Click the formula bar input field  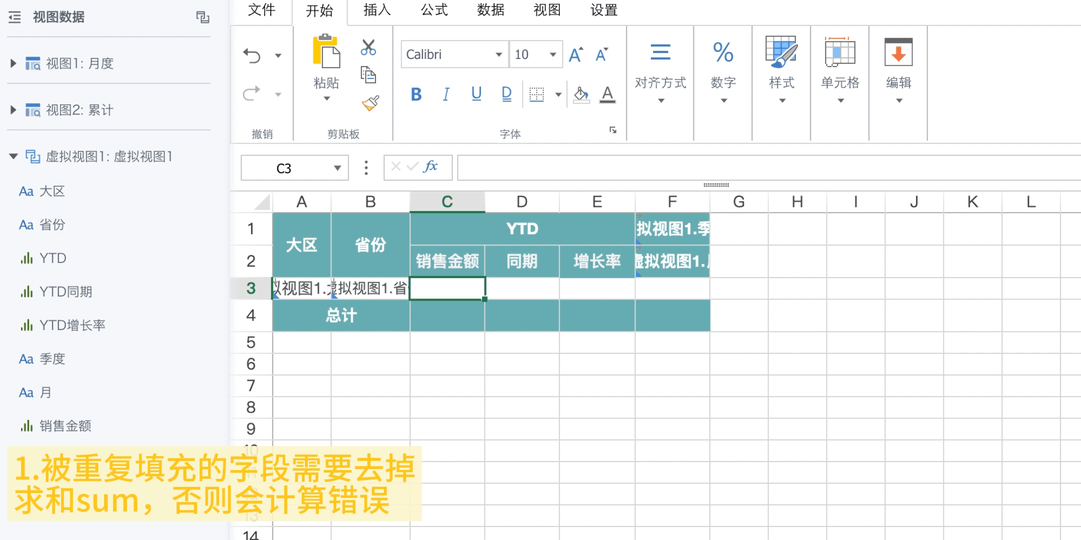click(769, 167)
